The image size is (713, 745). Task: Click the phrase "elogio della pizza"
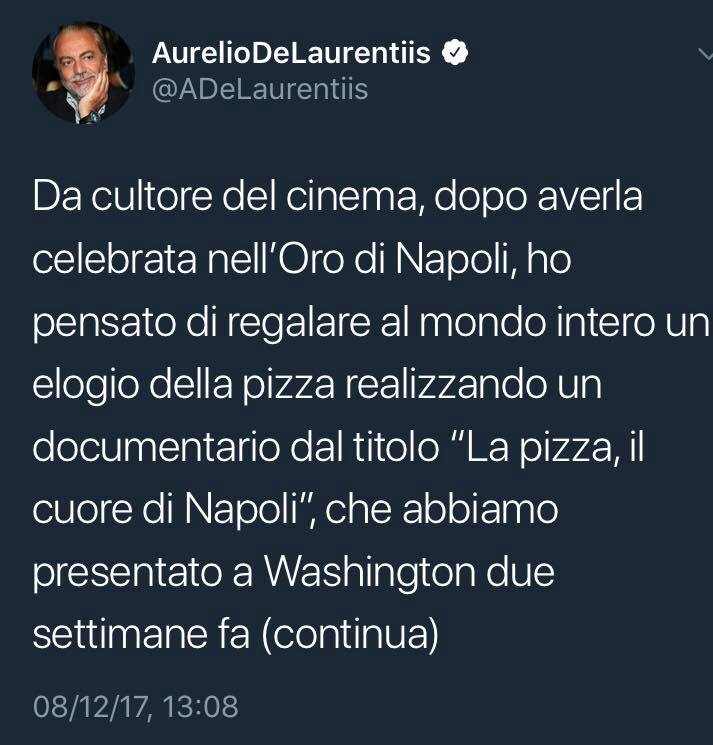184,384
